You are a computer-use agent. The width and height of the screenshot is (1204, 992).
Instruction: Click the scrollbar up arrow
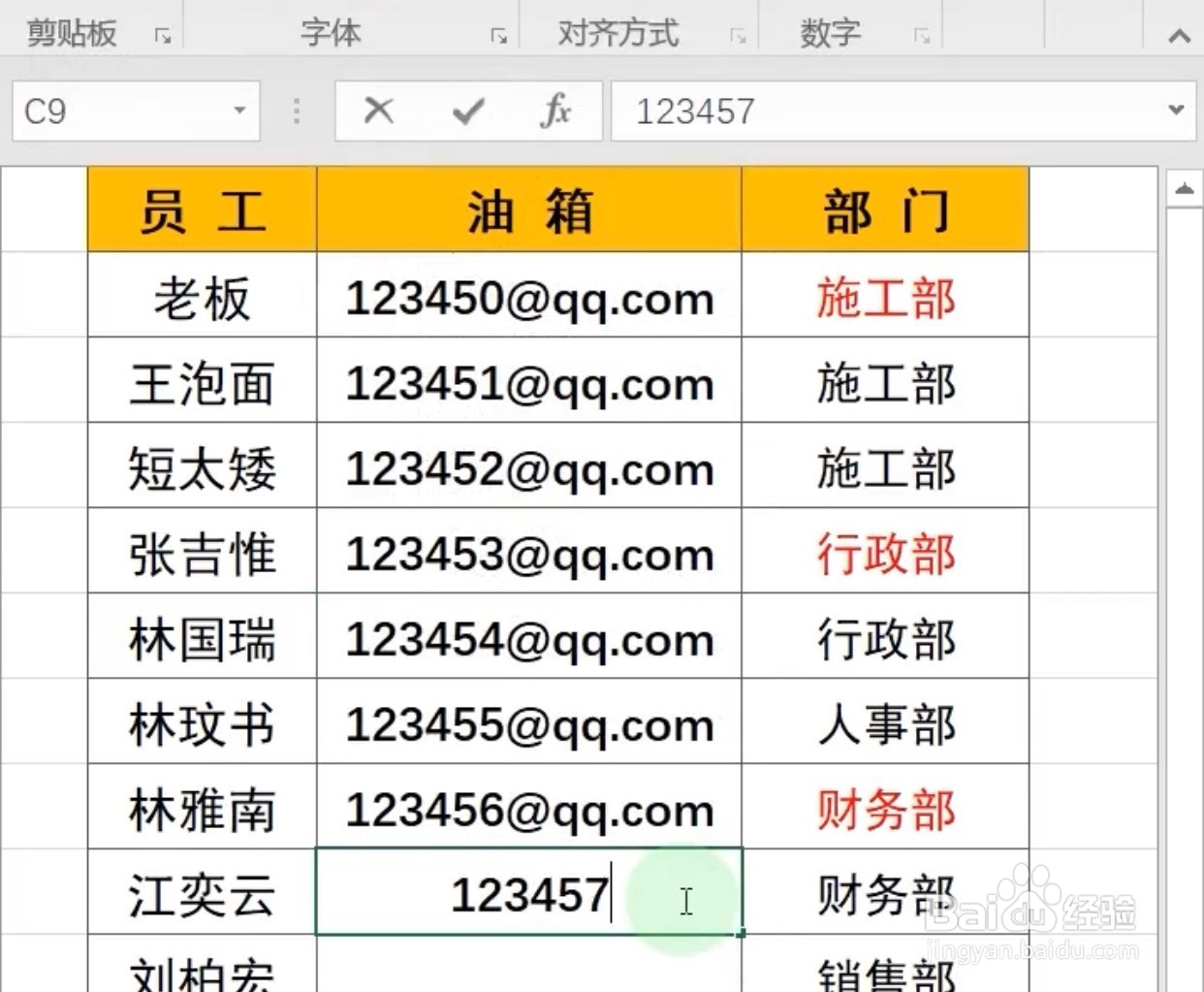tap(1185, 188)
